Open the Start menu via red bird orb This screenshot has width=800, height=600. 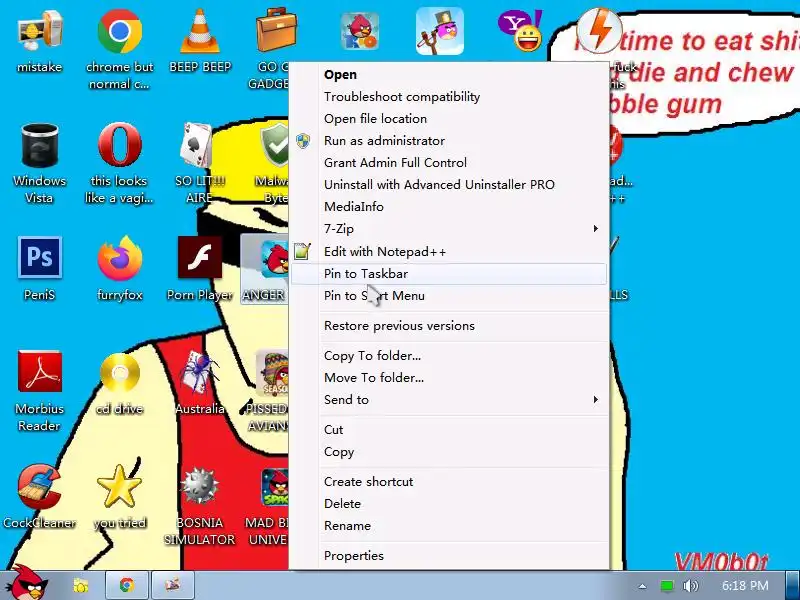[x=28, y=584]
